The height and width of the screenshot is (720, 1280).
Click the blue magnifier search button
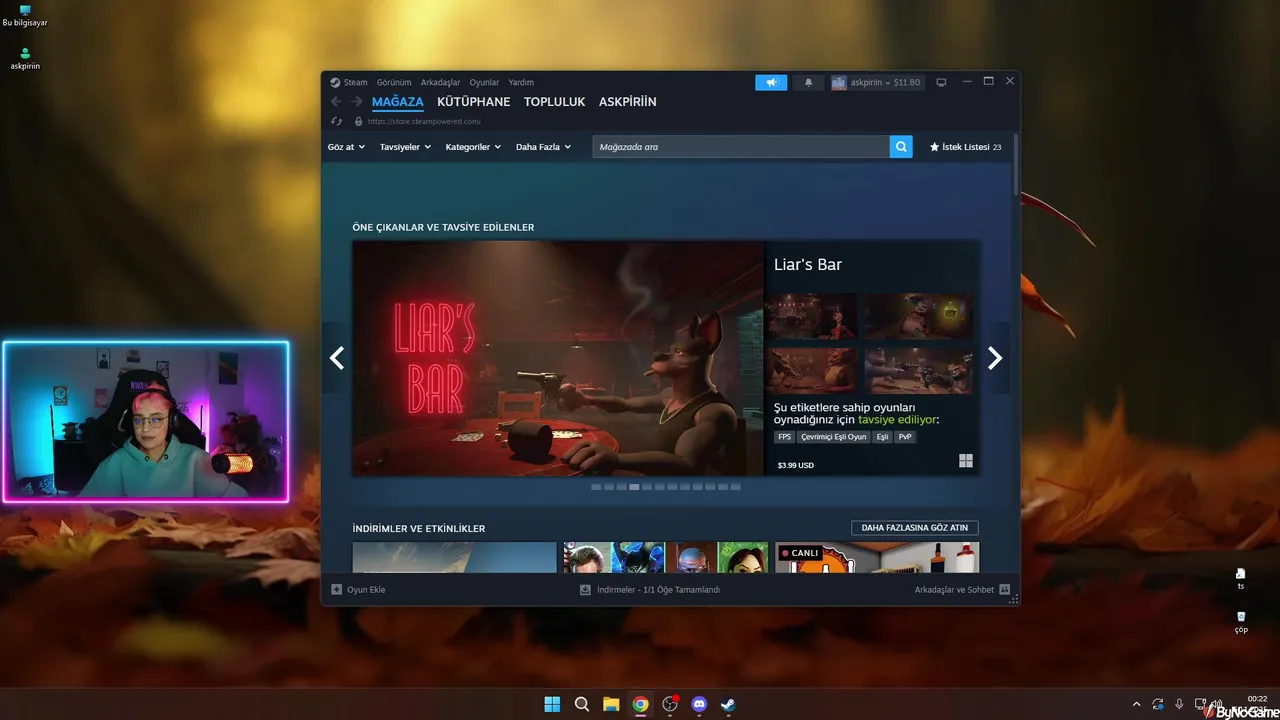click(901, 147)
